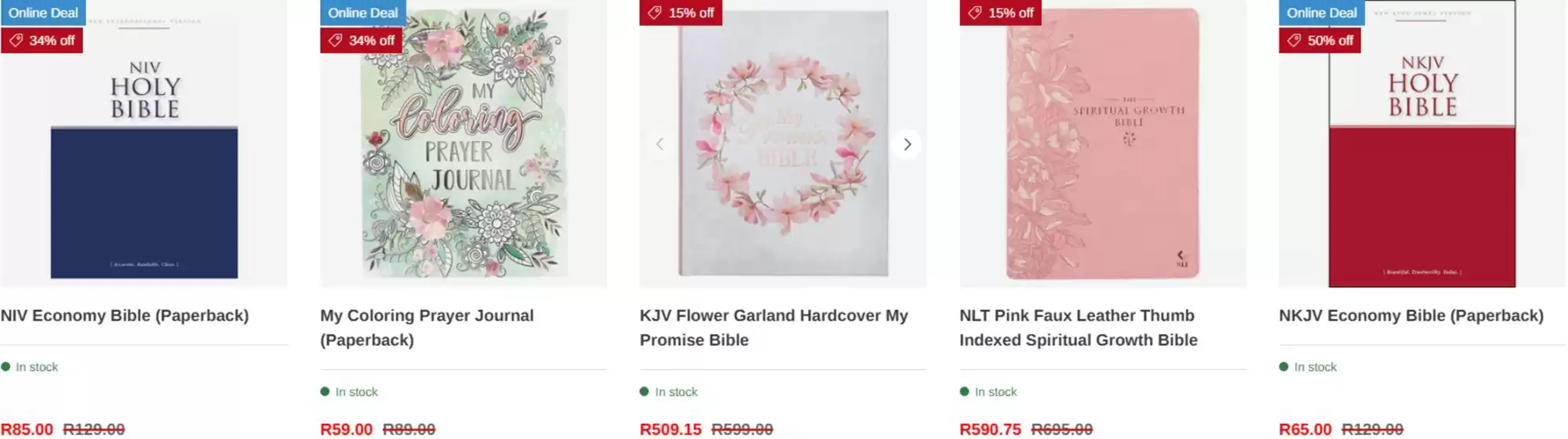
Task: Click next arrow on KJV Flower Garland image
Action: 907,144
